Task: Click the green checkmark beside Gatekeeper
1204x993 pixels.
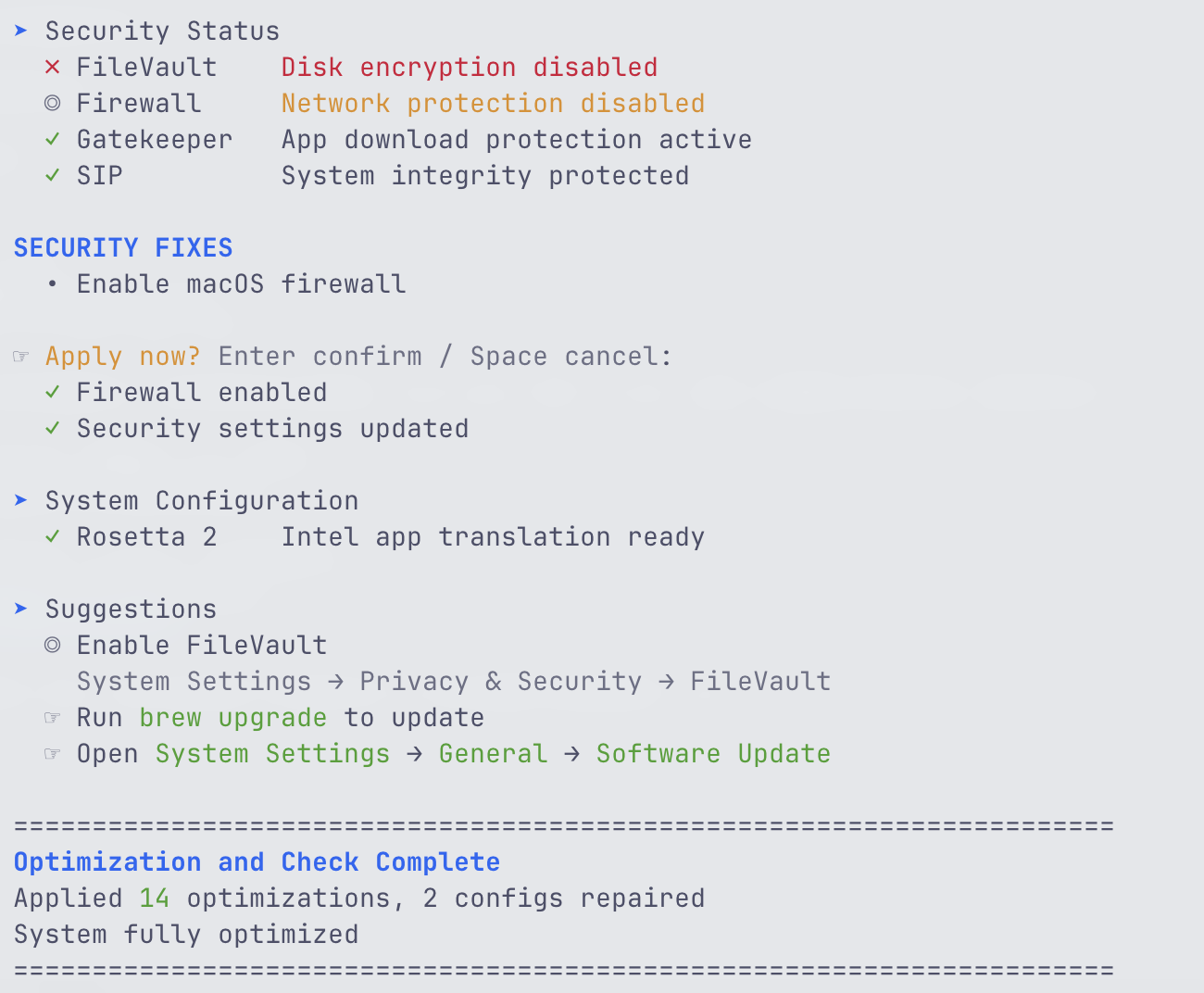Action: tap(53, 140)
